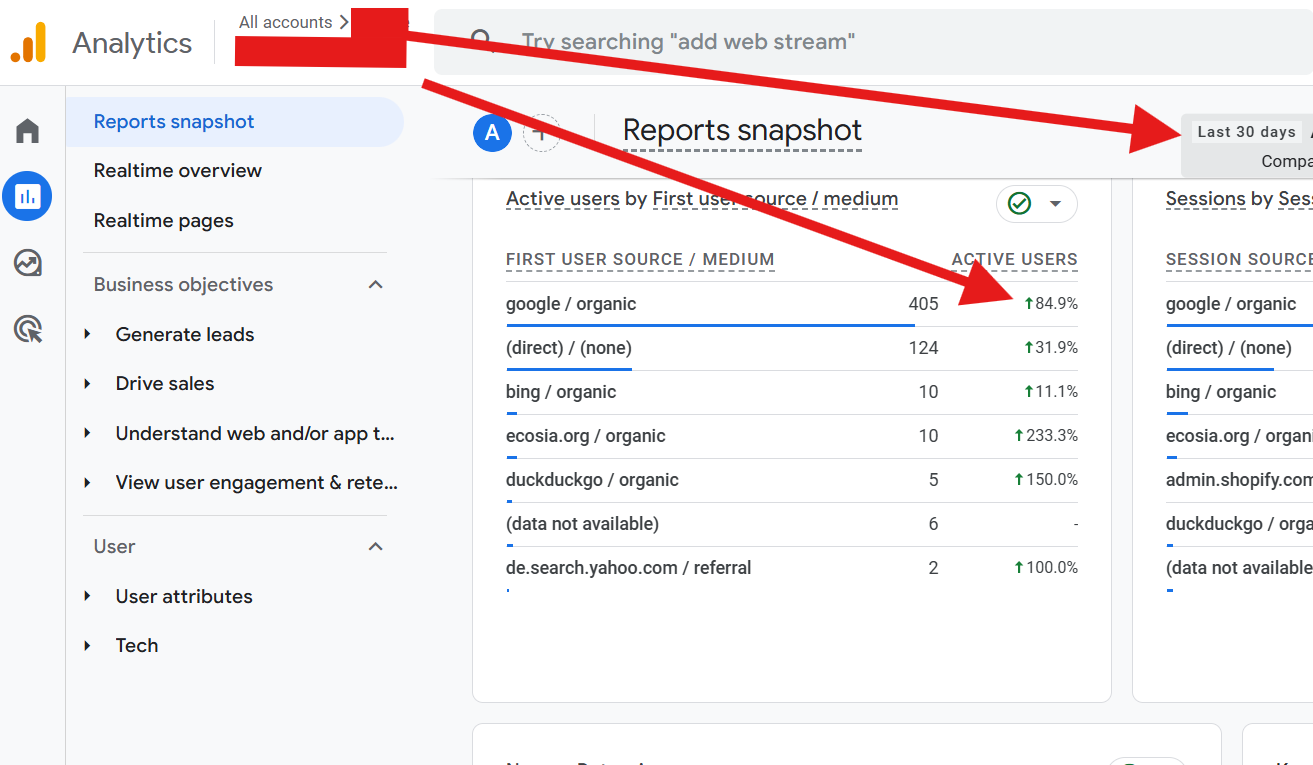This screenshot has width=1313, height=765.
Task: Click the 233.3% change value
Action: click(x=1046, y=436)
